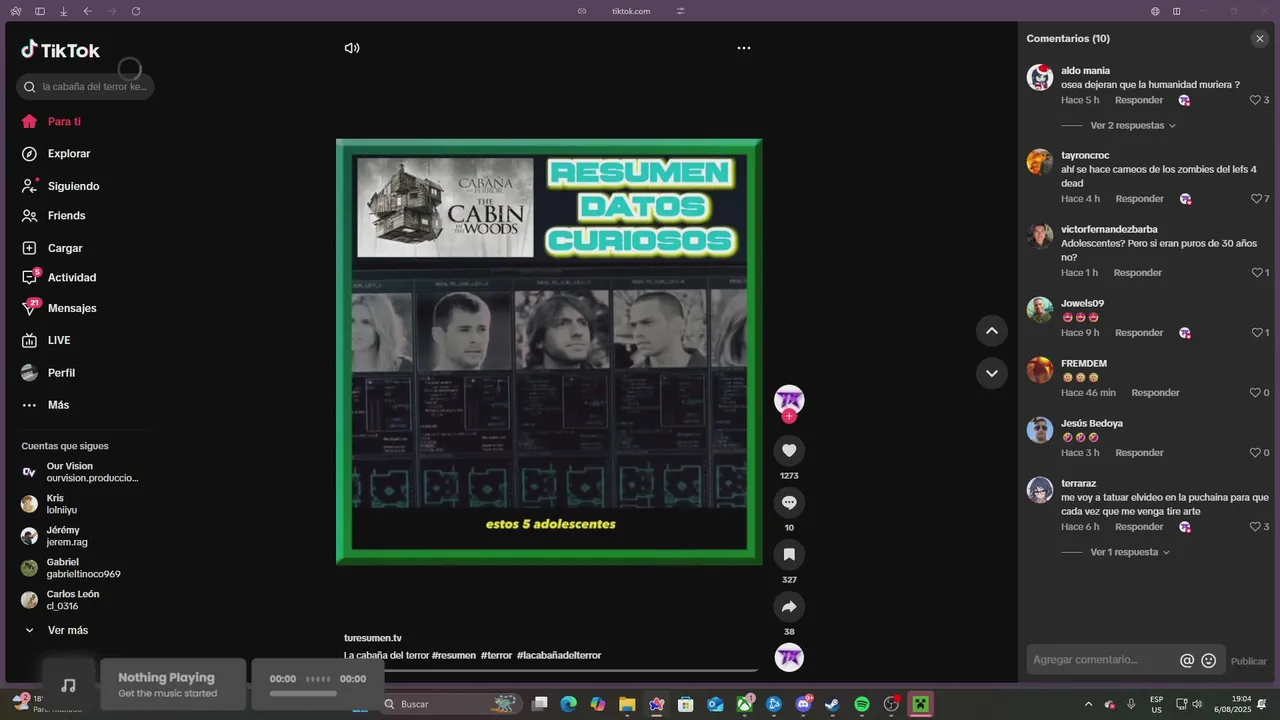Open the turesumen.tv username under the video
This screenshot has width=1280, height=720.
pos(372,638)
